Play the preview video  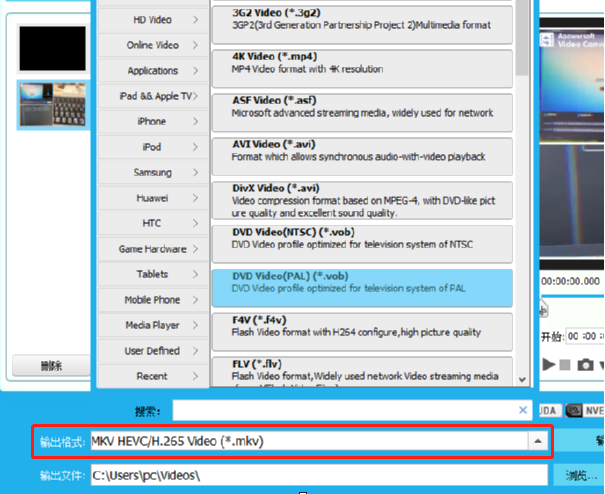click(x=548, y=365)
